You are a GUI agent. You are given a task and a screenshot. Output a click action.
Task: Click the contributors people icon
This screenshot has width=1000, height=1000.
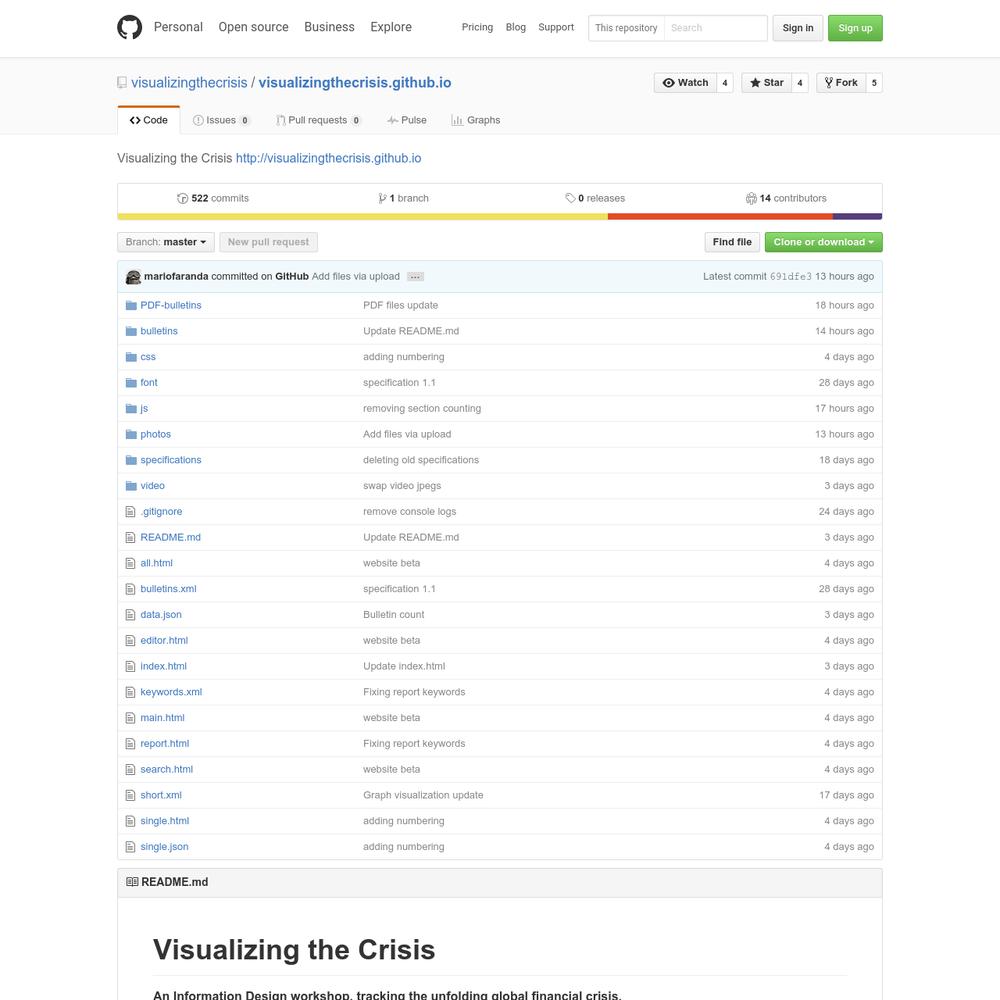(x=751, y=198)
